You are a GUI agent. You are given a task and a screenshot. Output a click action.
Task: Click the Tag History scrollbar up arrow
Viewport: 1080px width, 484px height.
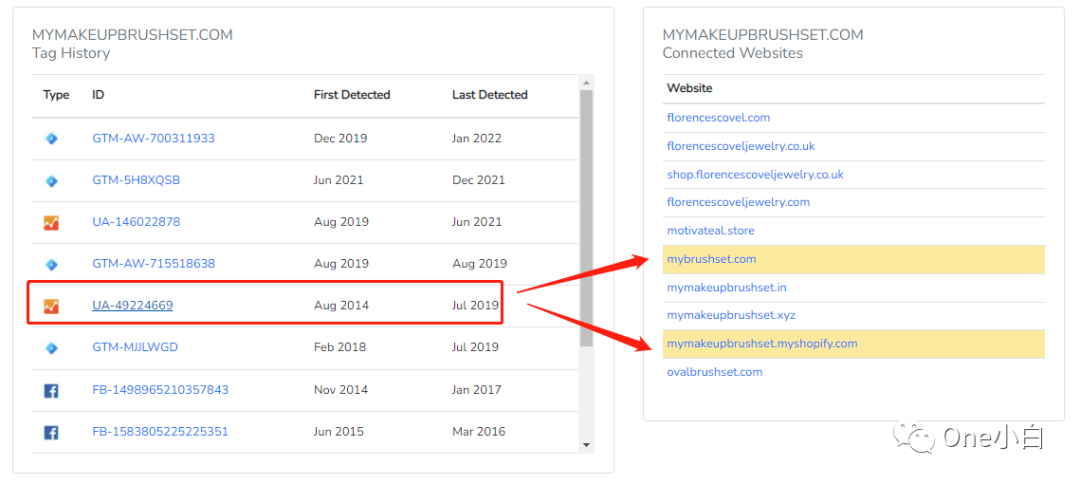586,83
